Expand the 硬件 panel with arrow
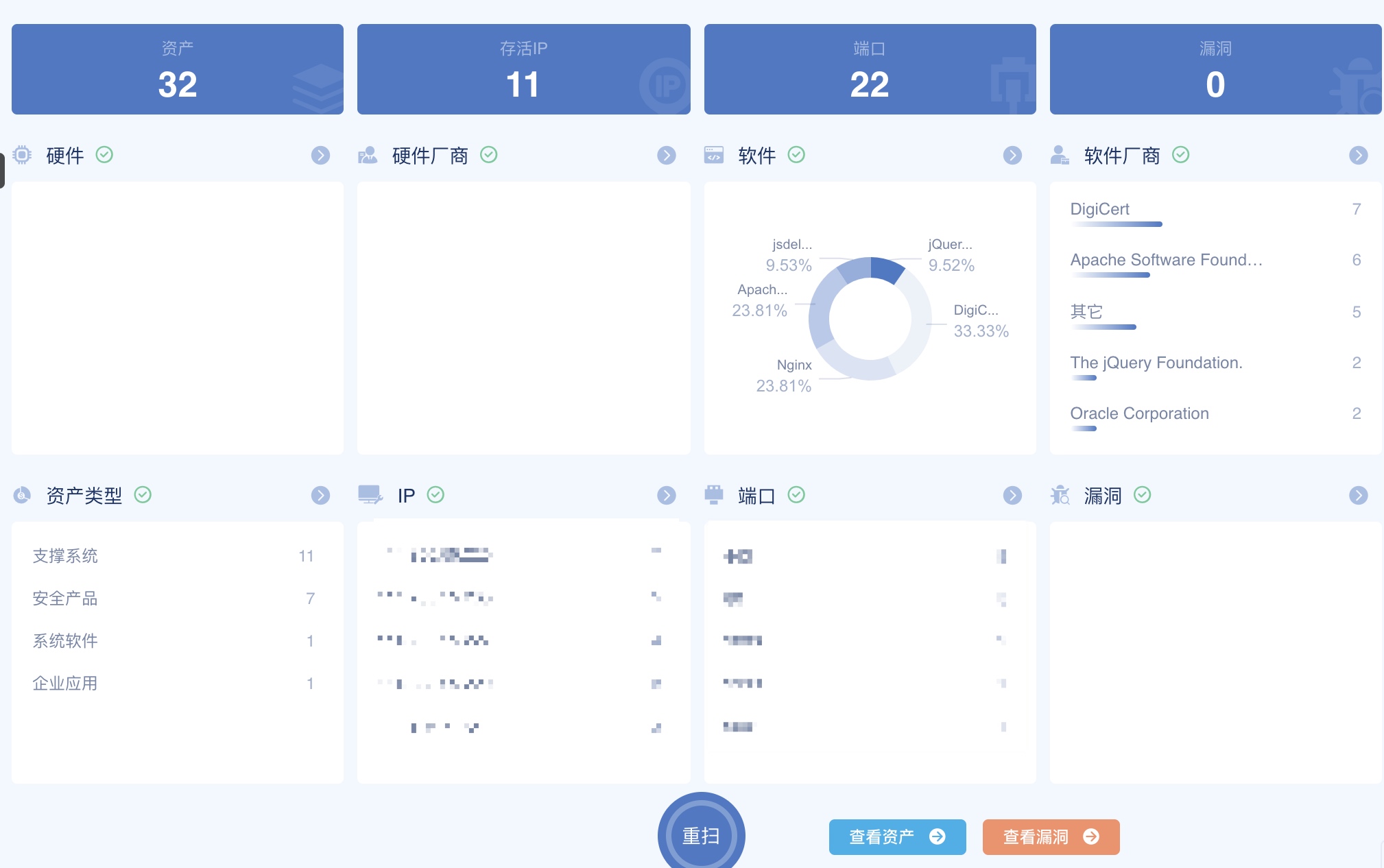The width and height of the screenshot is (1384, 868). click(320, 156)
